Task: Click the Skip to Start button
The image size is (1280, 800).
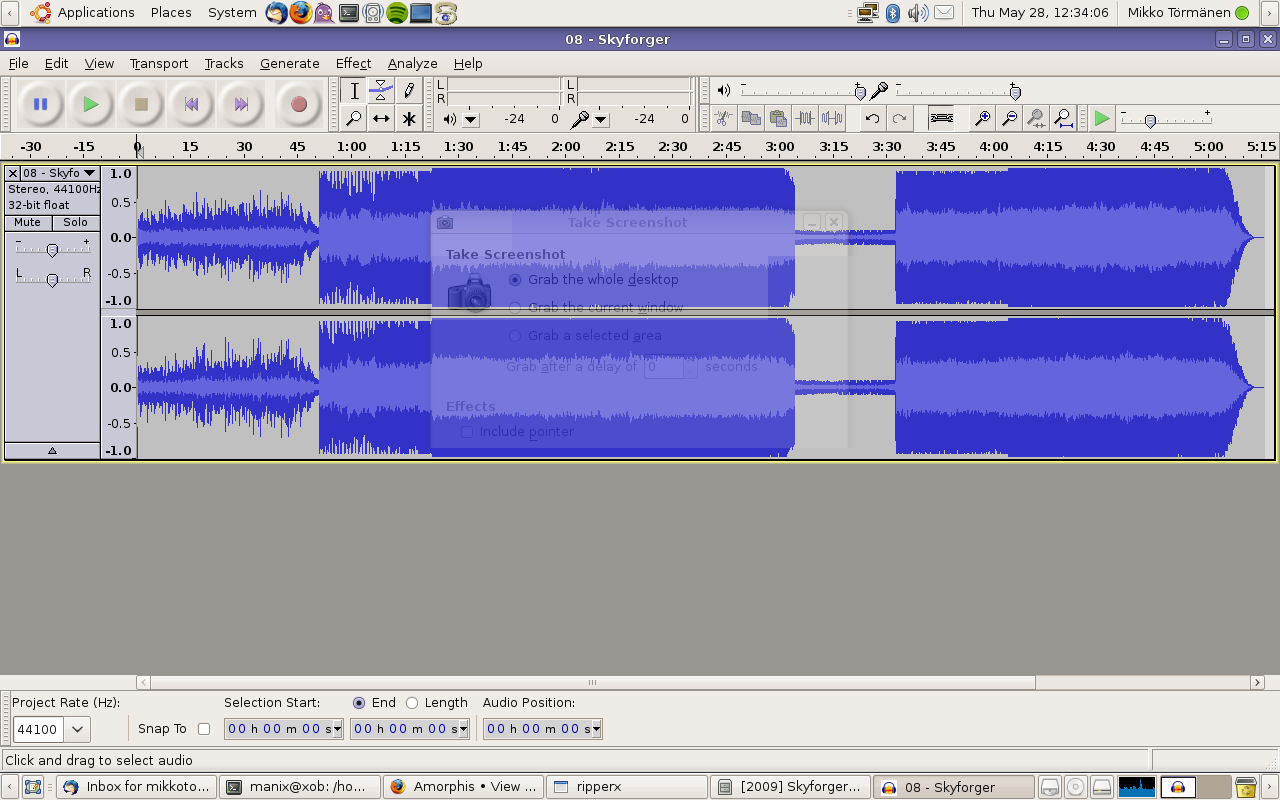Action: (191, 104)
